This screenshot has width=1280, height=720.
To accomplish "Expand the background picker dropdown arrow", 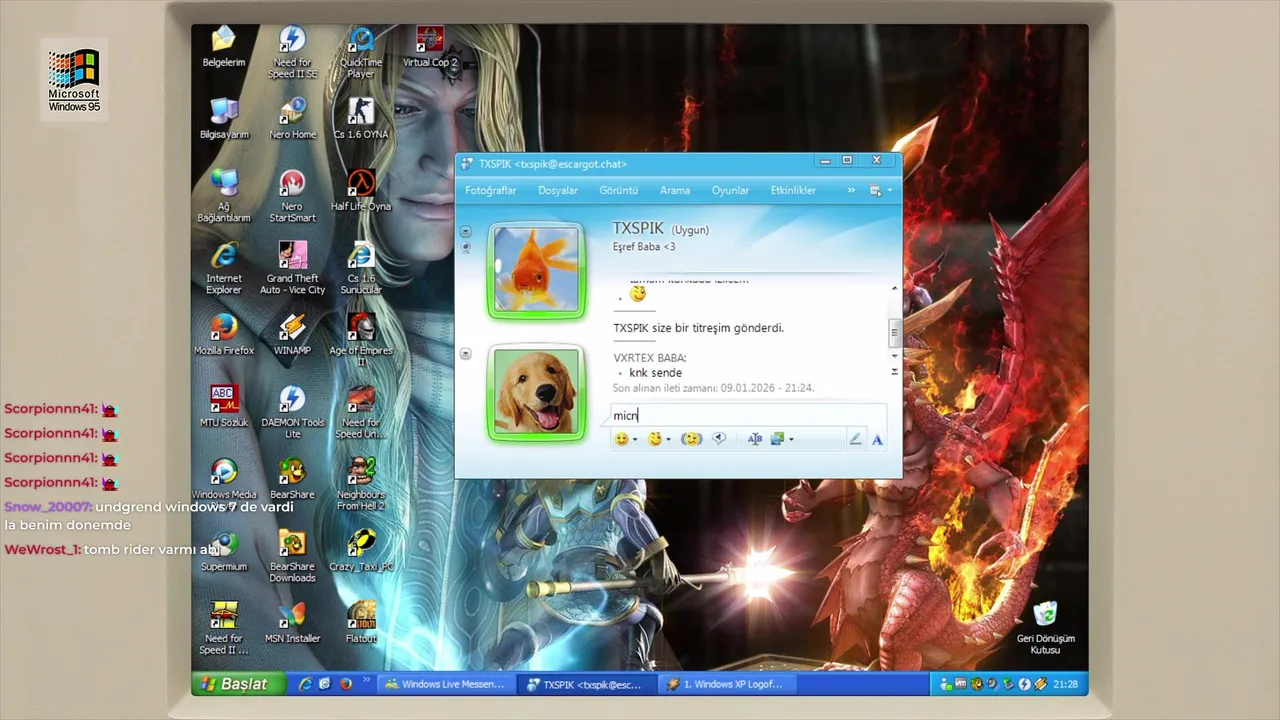I will tap(792, 440).
